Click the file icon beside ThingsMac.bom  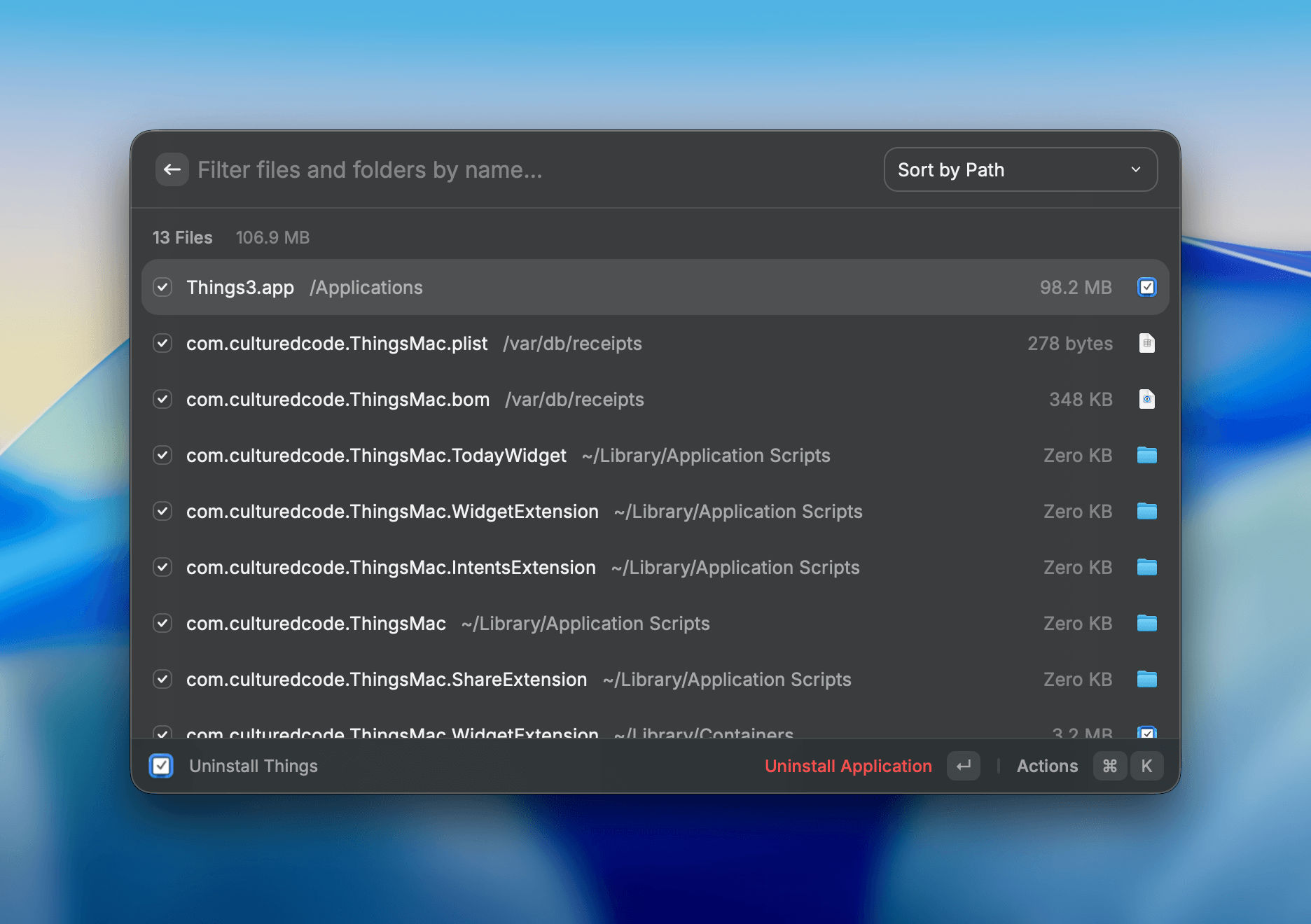(x=1146, y=399)
